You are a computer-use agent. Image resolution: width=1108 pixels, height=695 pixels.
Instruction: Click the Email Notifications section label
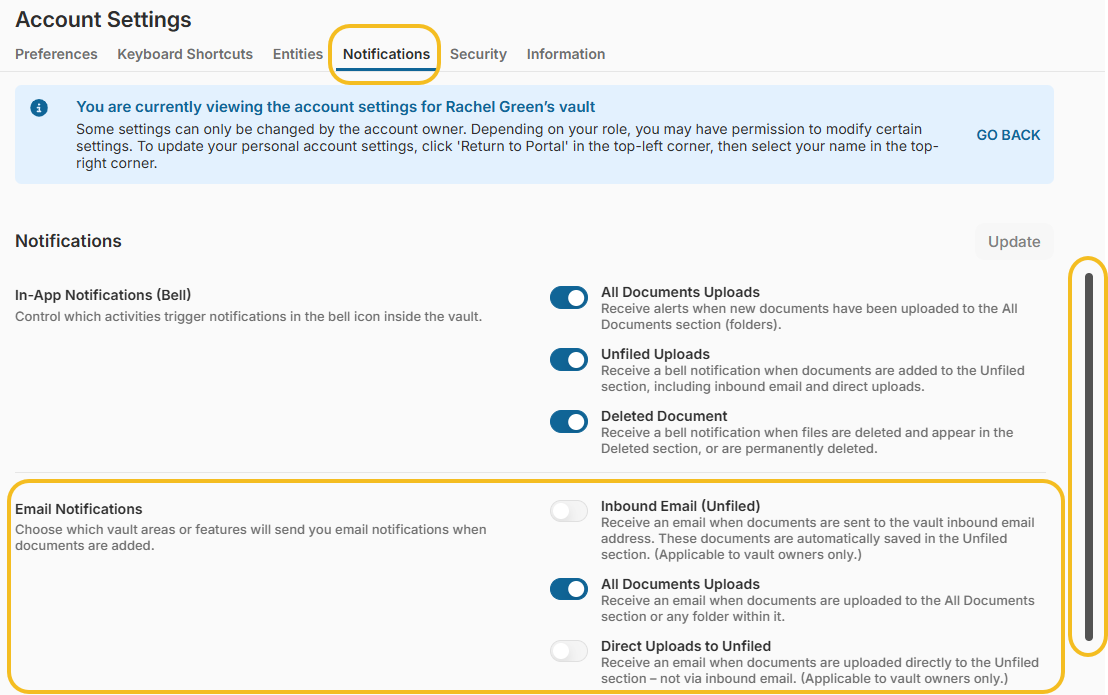click(x=79, y=509)
